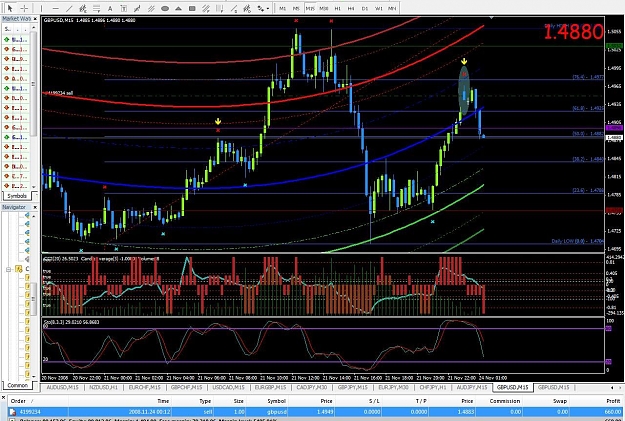Image resolution: width=625 pixels, height=421 pixels.
Task: Open the GBPCHF,M15 chart tab
Action: tap(186, 387)
